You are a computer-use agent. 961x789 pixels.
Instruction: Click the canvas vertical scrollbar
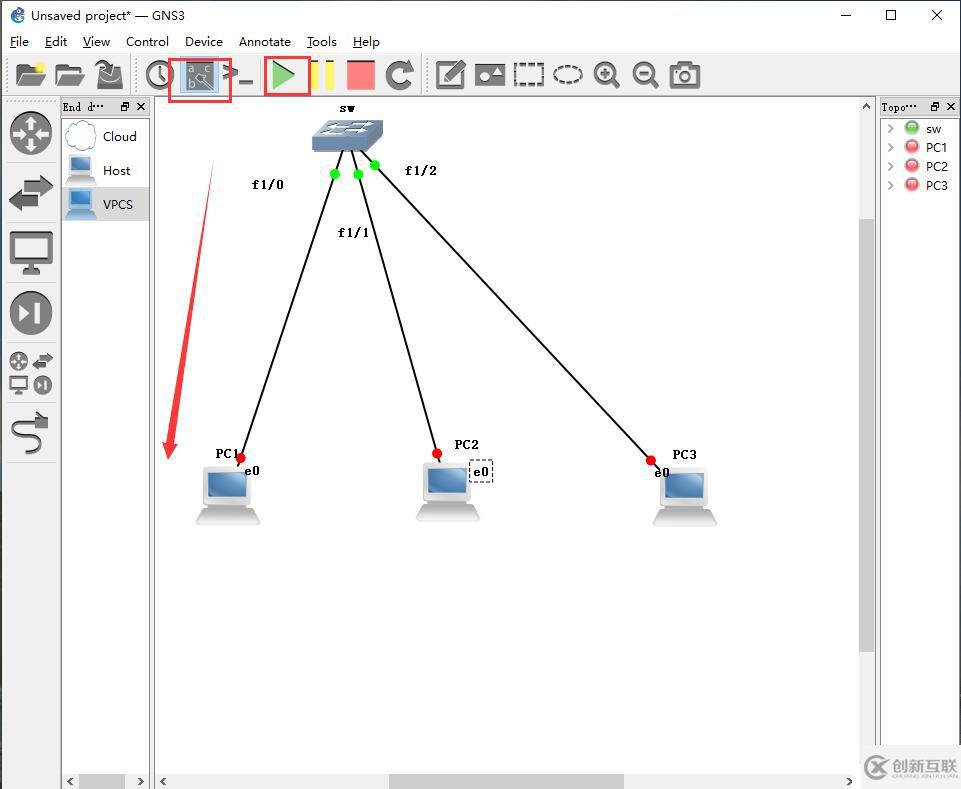point(866,435)
